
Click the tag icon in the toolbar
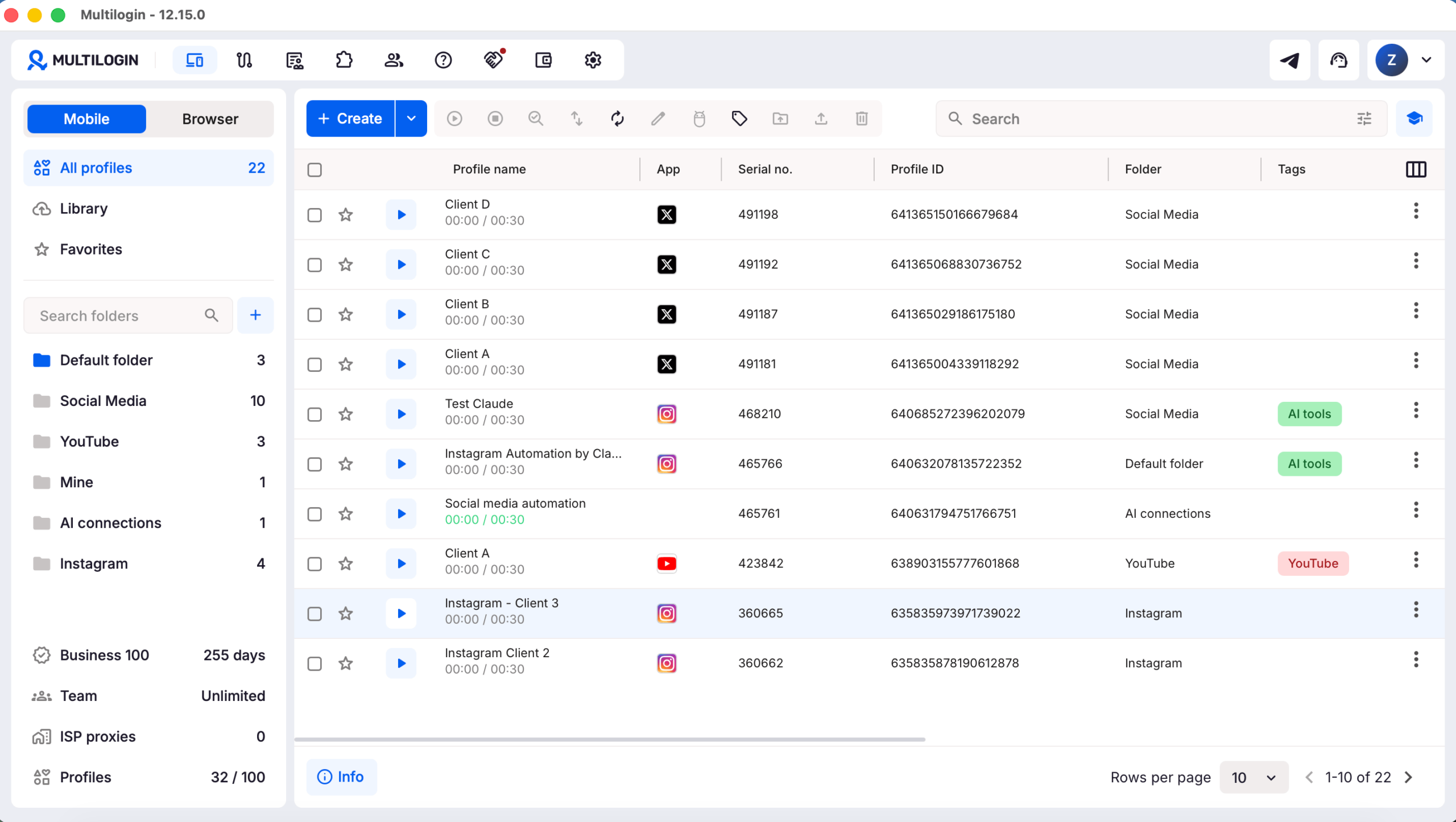point(739,118)
